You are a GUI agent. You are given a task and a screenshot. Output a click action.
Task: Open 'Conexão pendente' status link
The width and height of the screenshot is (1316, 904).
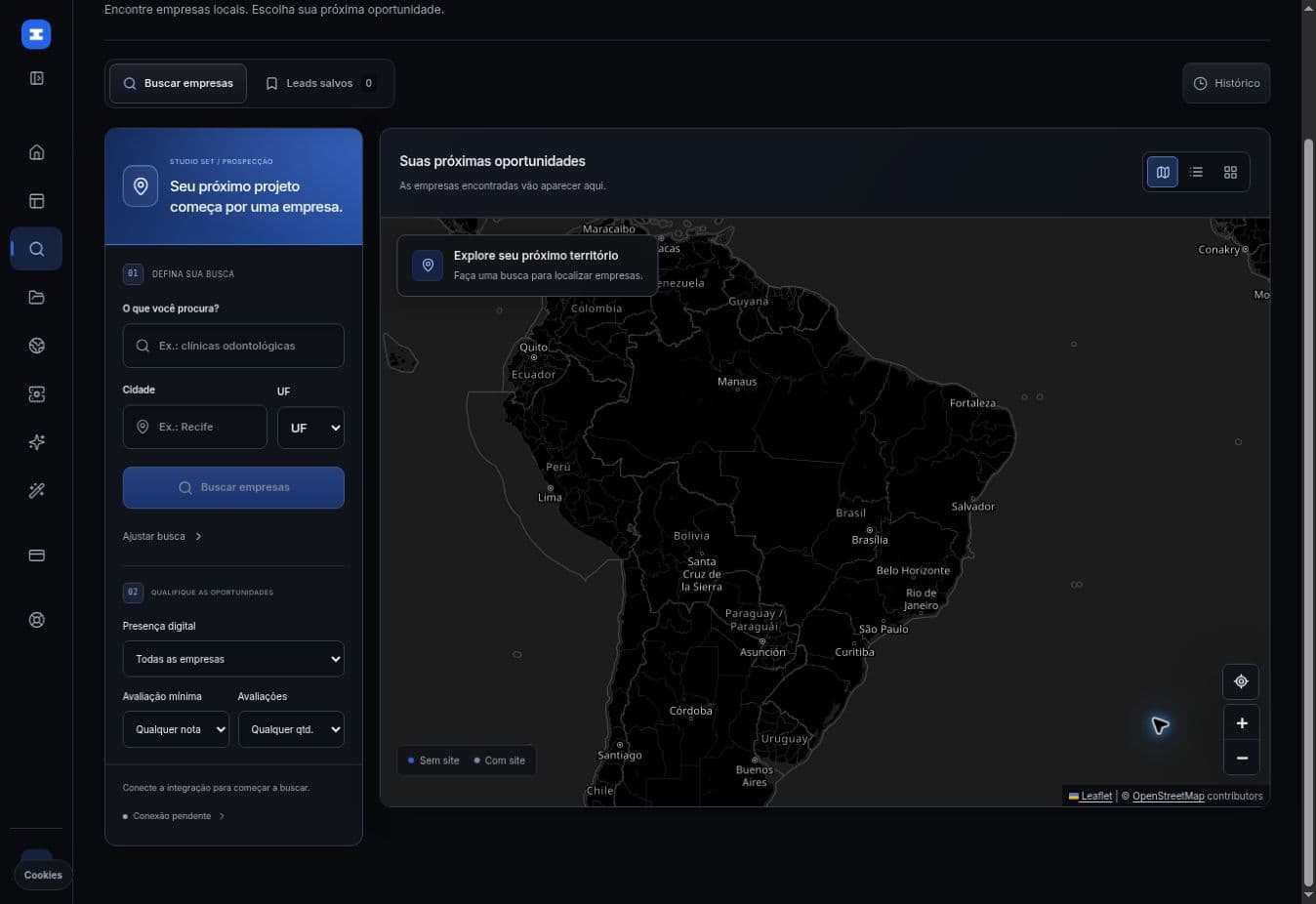tap(174, 816)
